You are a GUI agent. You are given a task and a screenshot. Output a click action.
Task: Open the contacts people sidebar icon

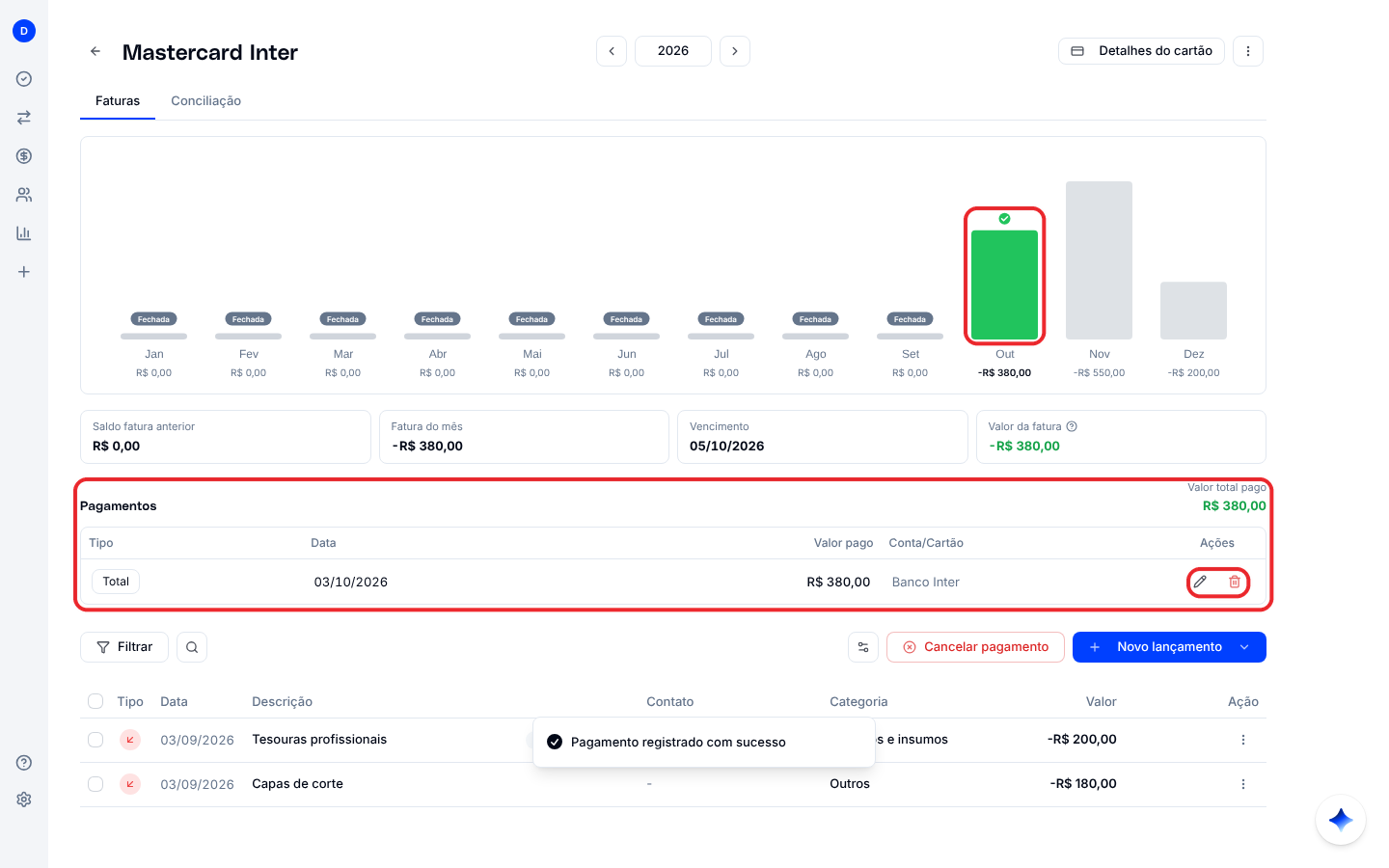click(x=24, y=195)
